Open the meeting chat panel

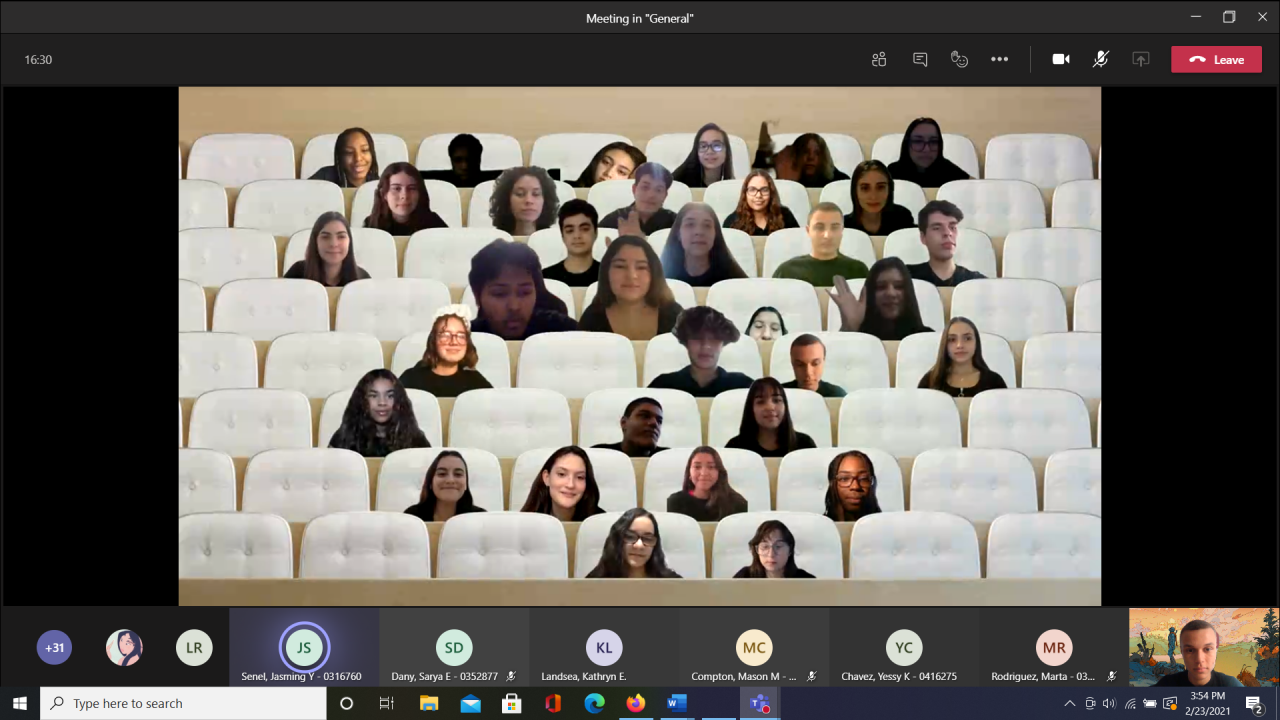tap(920, 59)
